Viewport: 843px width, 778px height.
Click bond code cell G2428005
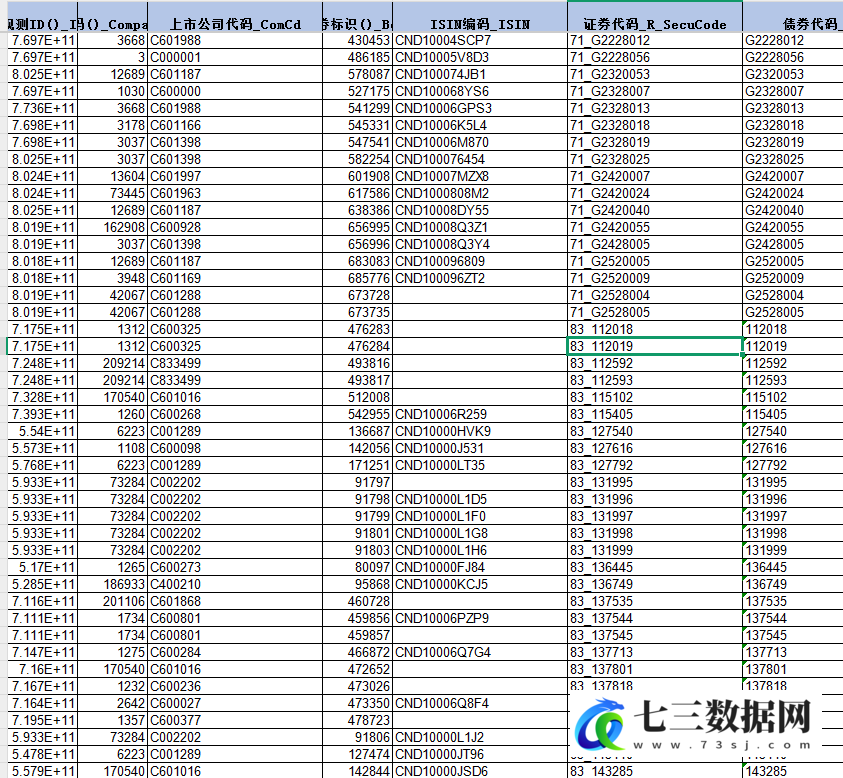793,245
